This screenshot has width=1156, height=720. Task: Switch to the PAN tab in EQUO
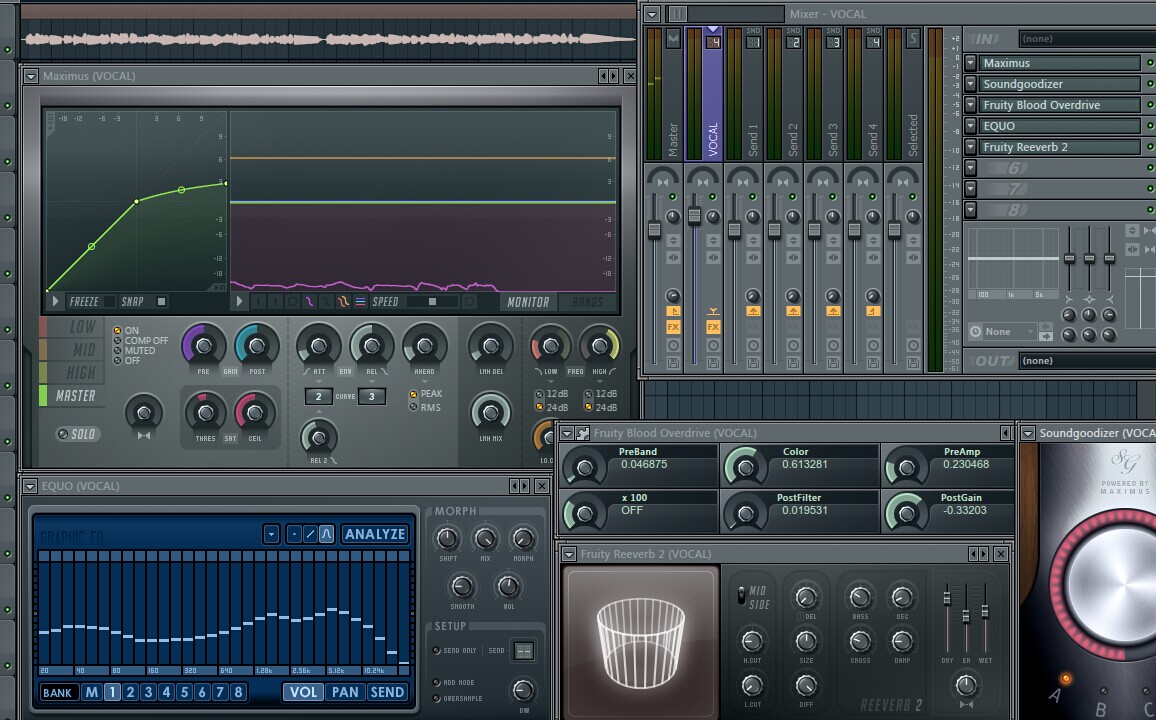344,692
